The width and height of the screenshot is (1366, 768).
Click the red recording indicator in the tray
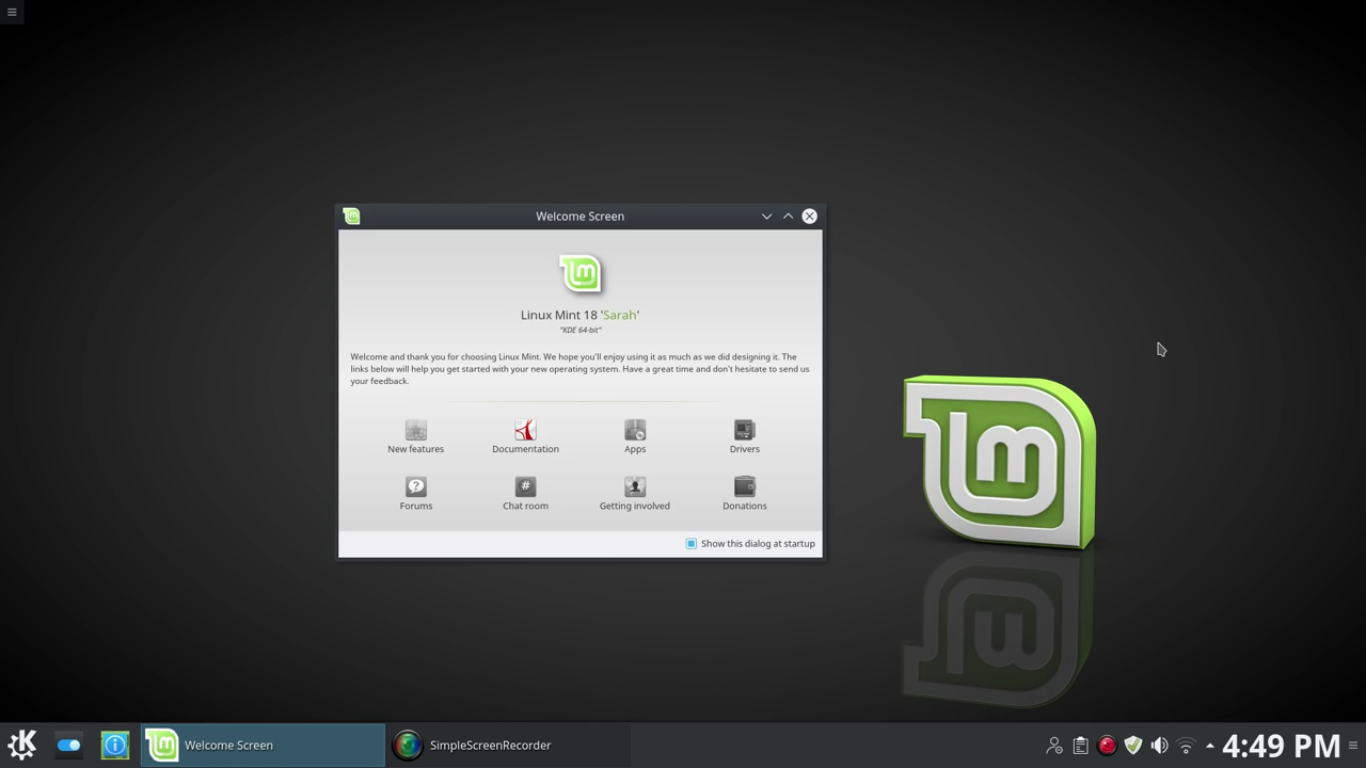(x=1107, y=745)
